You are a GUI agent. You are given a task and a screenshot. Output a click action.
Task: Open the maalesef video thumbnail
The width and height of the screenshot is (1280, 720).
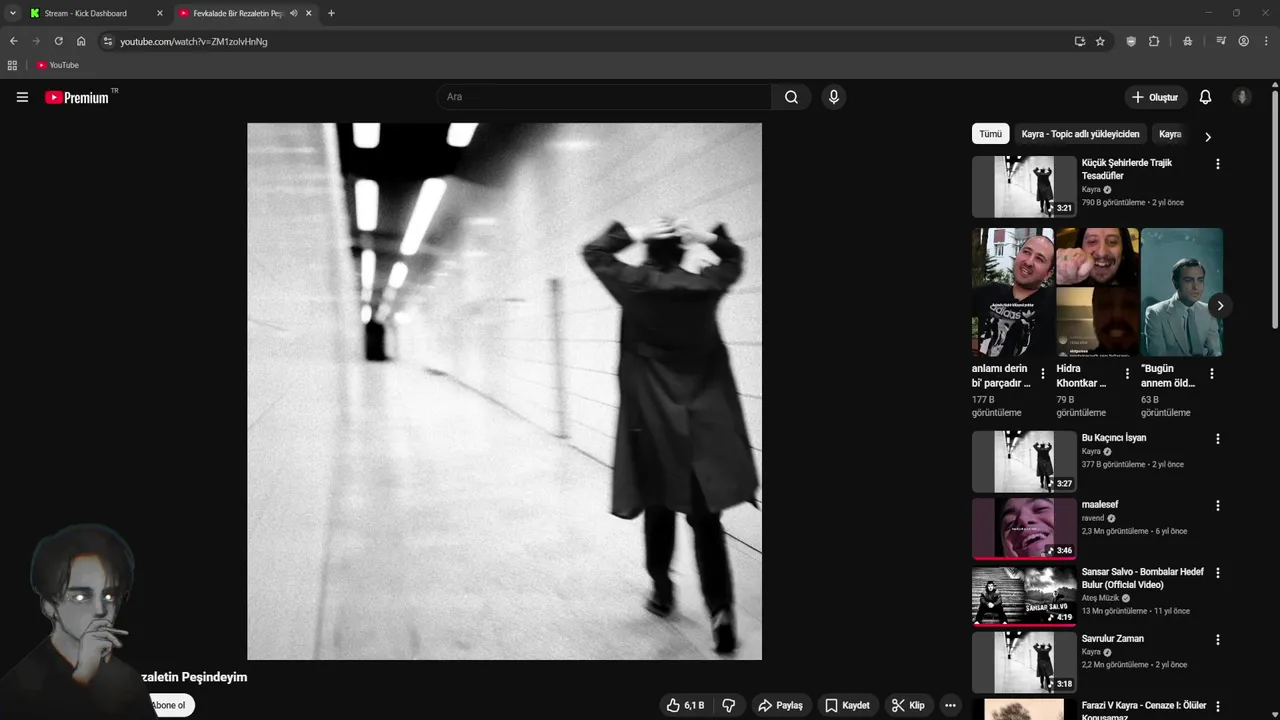1024,528
